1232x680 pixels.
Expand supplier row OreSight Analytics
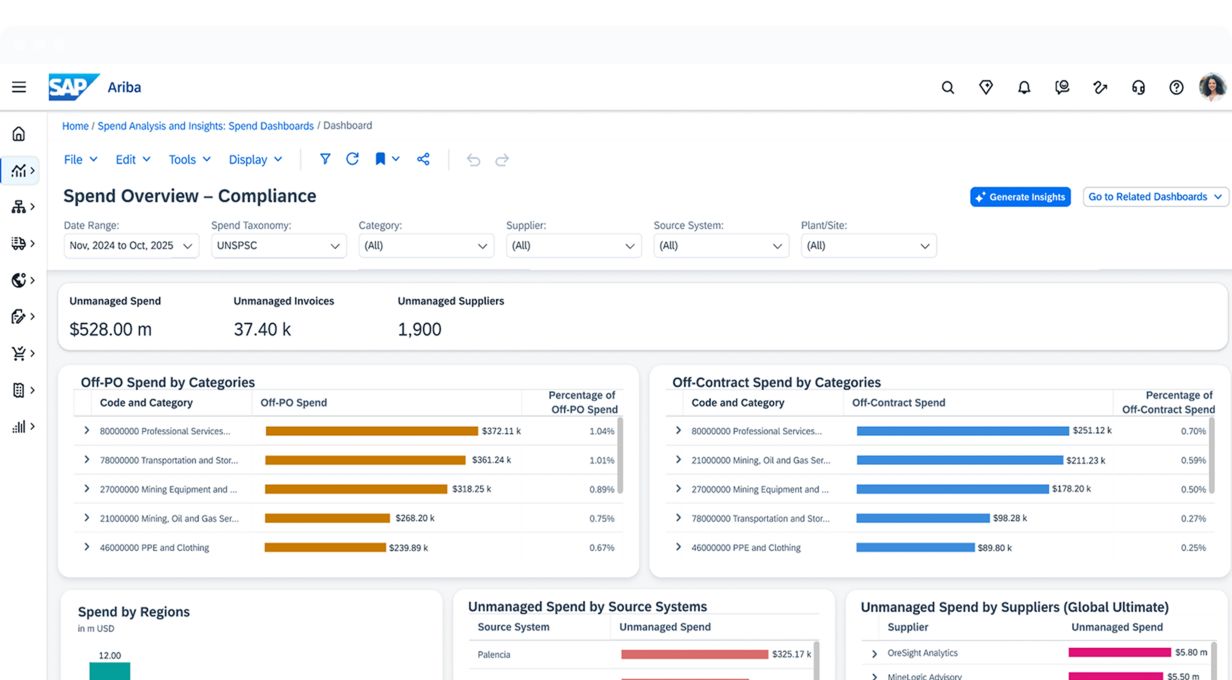point(875,653)
